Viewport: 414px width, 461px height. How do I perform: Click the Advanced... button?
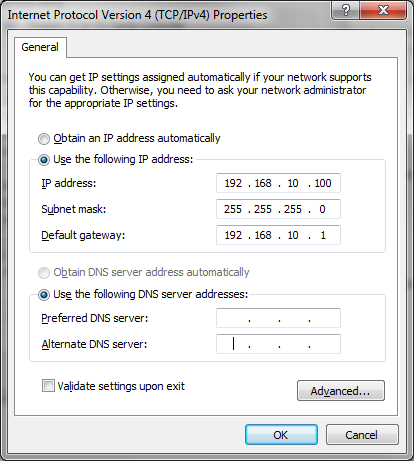[341, 390]
